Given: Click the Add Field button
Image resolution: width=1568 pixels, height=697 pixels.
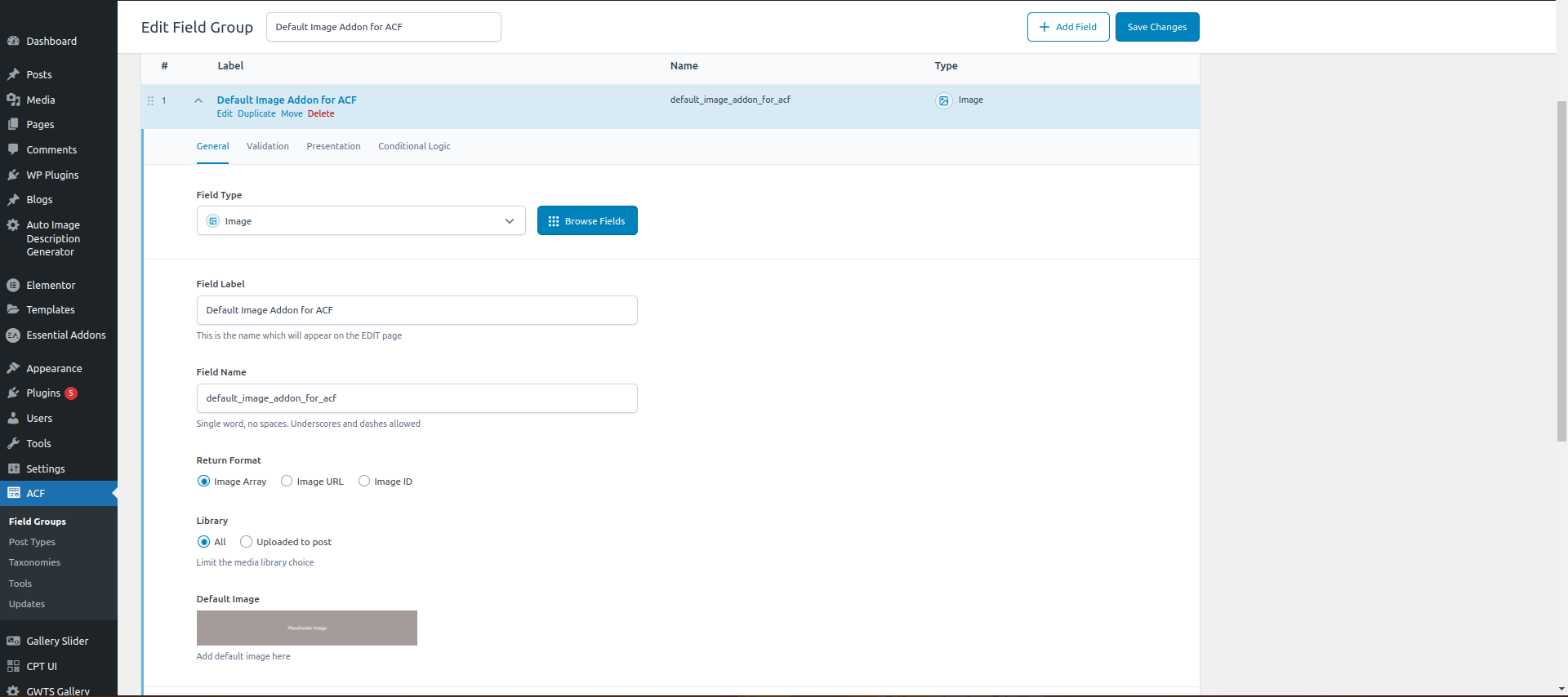Looking at the screenshot, I should (x=1068, y=27).
